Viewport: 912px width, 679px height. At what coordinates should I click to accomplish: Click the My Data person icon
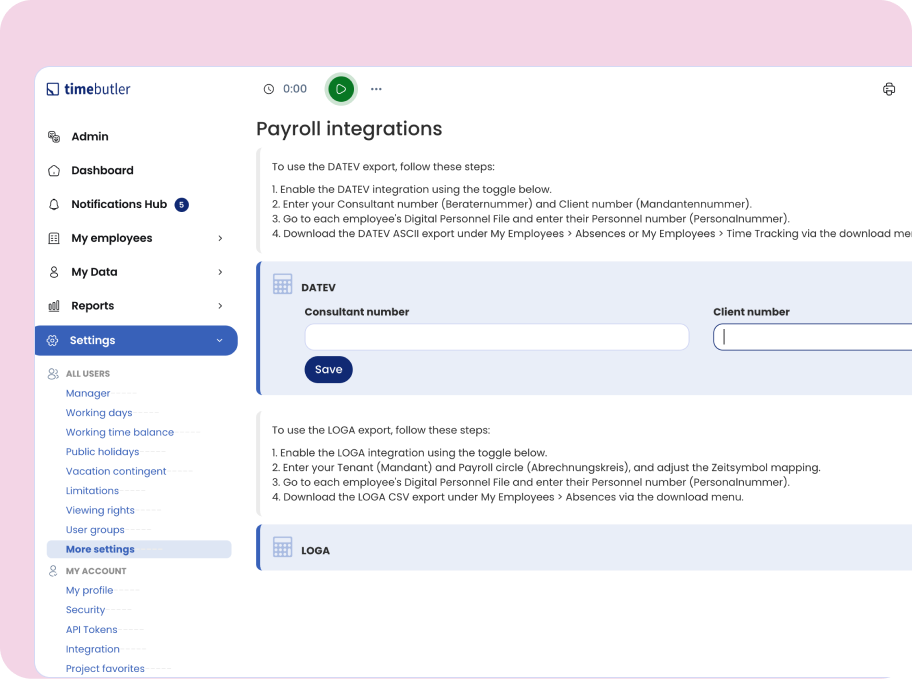54,272
